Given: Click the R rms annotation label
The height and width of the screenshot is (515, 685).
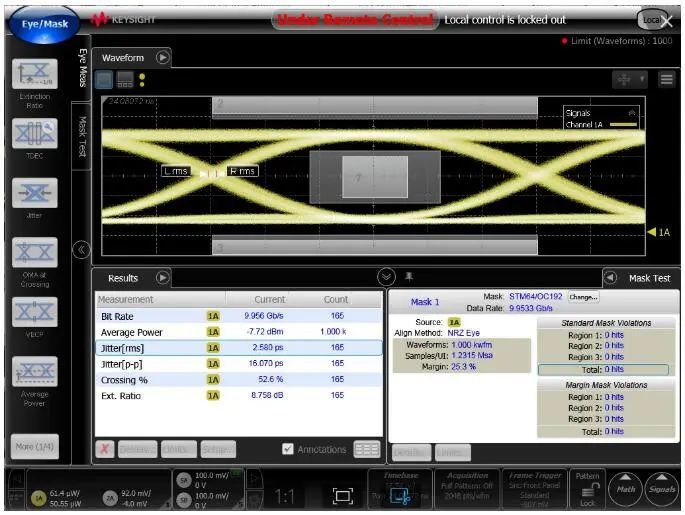Looking at the screenshot, I should click(242, 171).
